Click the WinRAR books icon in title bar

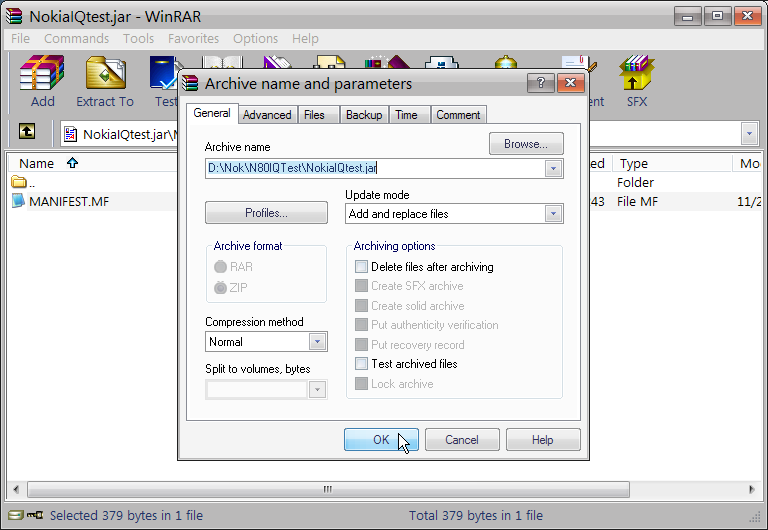coord(14,16)
